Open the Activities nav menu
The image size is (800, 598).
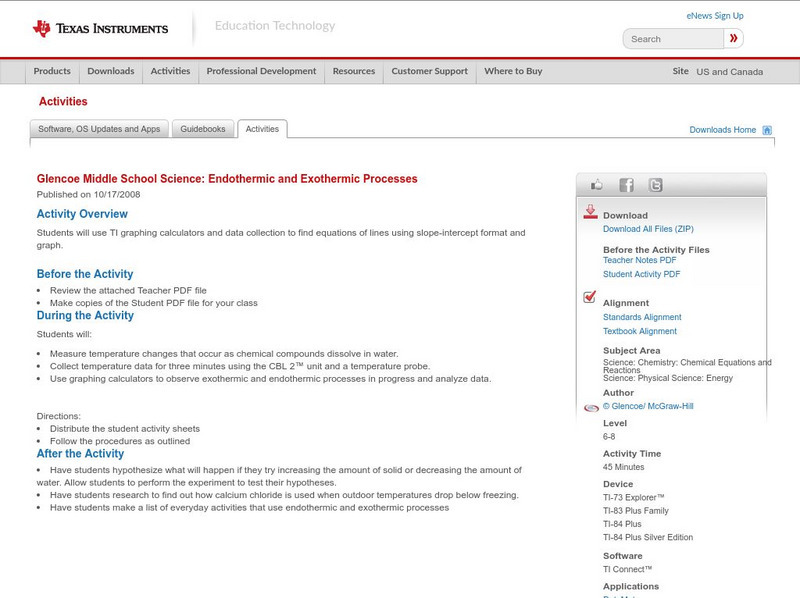pos(170,71)
